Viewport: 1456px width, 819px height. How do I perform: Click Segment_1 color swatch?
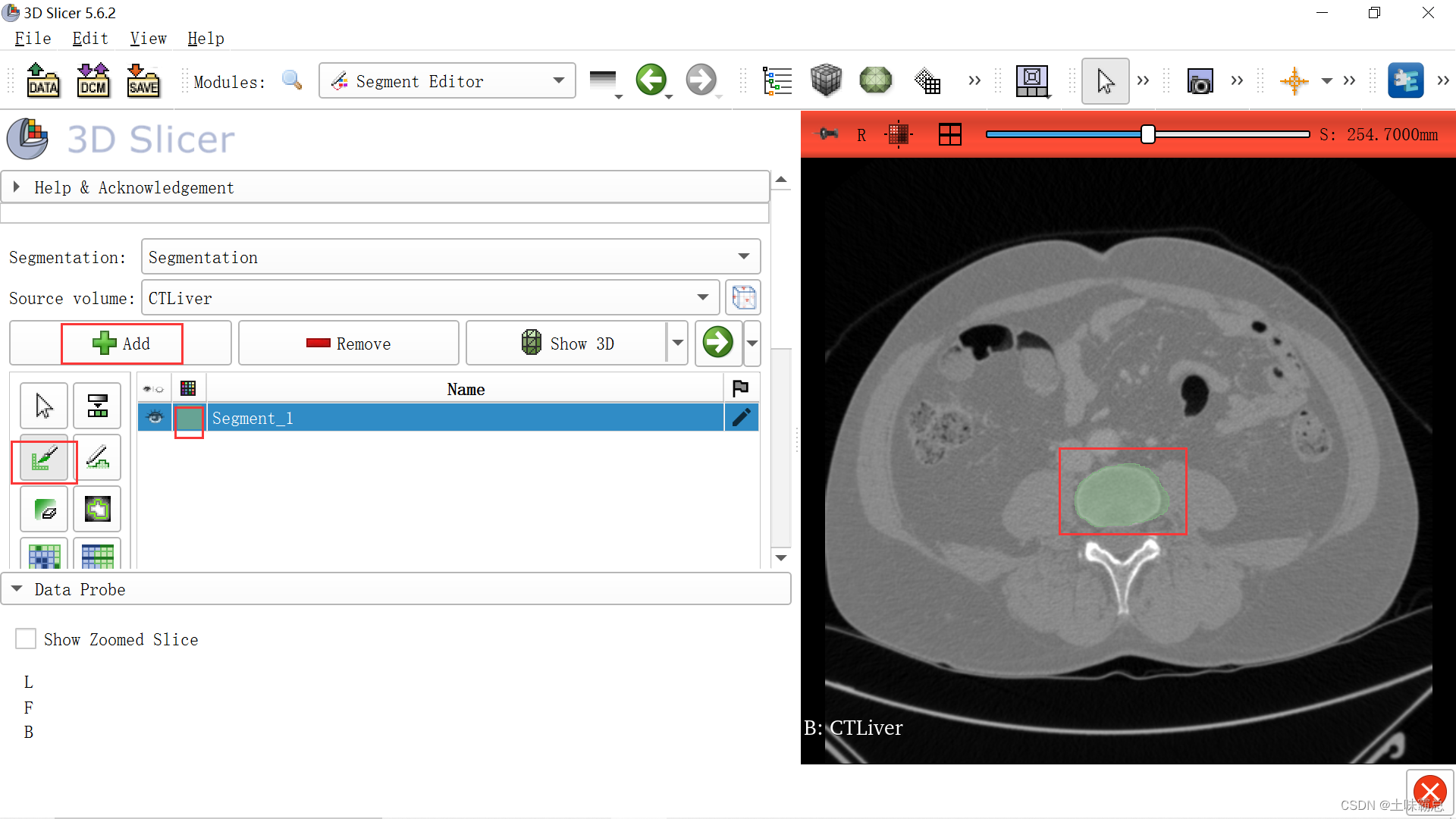pyautogui.click(x=189, y=419)
